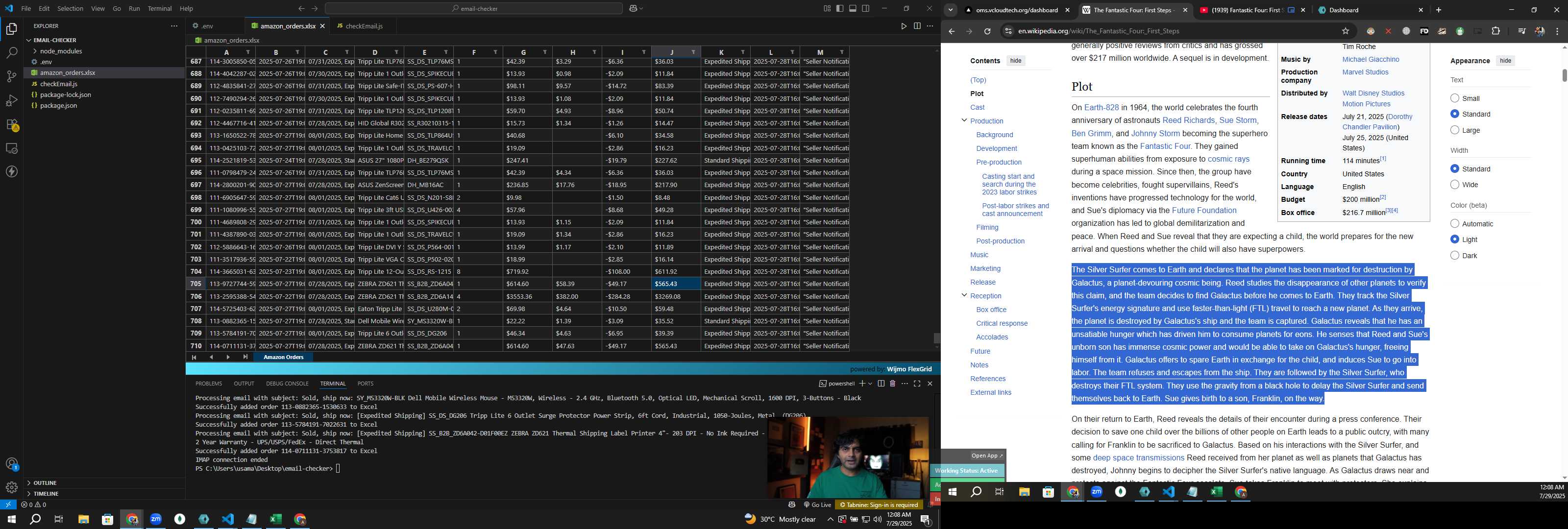
Task: Switch to the DEBUG CONSOLE tab
Action: pyautogui.click(x=287, y=384)
